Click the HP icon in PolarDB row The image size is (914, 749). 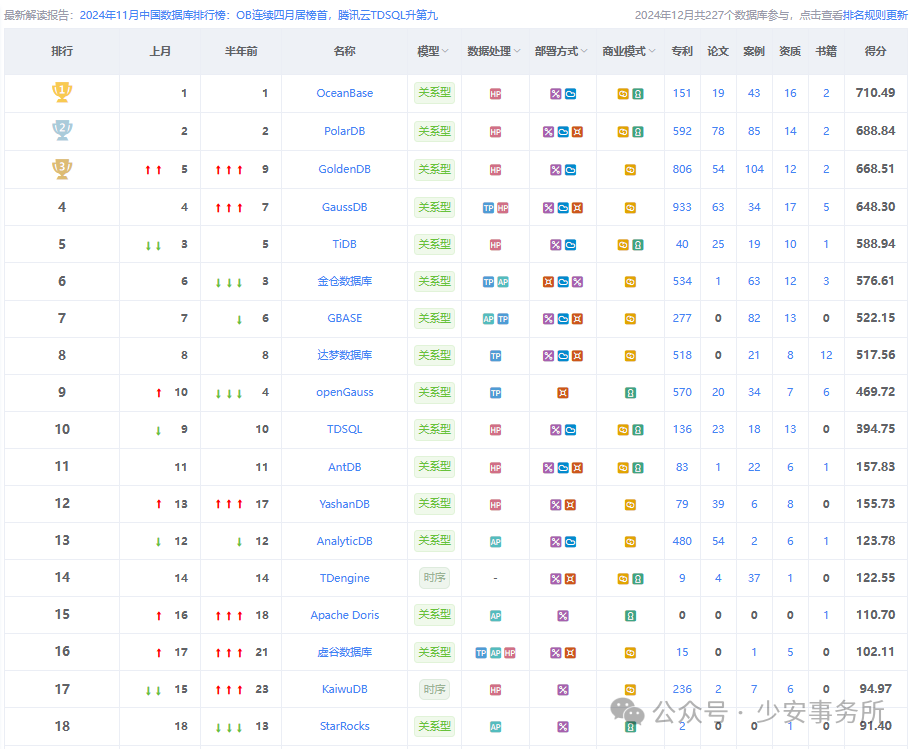(495, 132)
